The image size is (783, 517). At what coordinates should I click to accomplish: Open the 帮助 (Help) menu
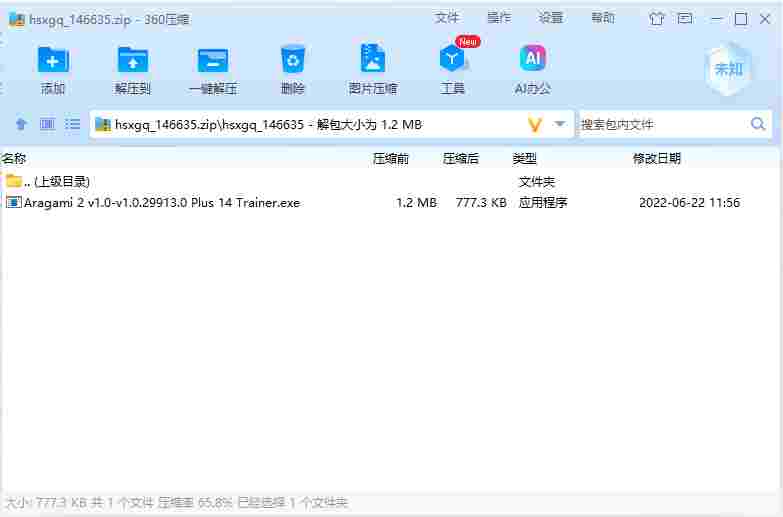[603, 18]
